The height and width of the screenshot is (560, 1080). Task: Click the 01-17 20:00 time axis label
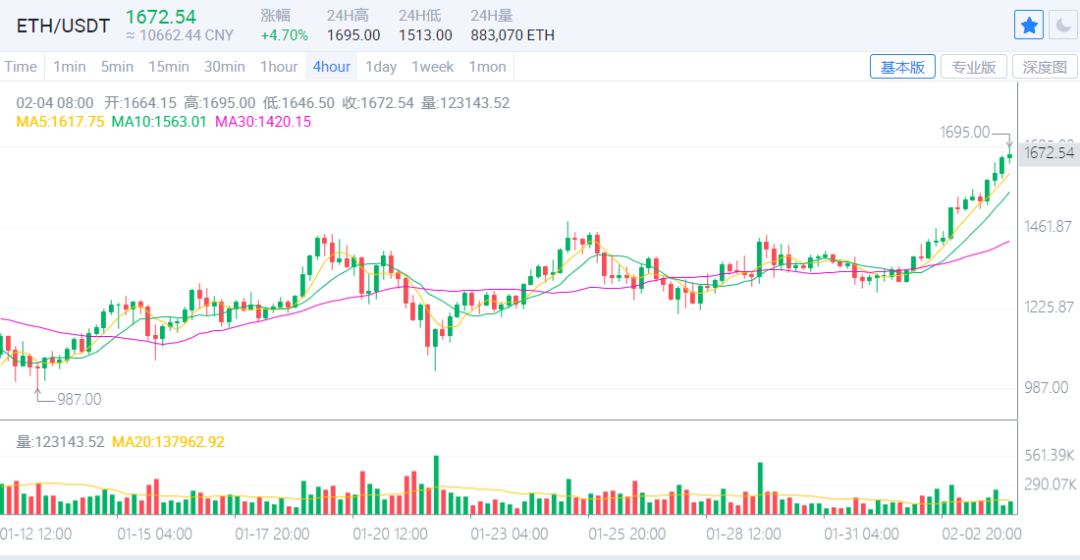272,534
